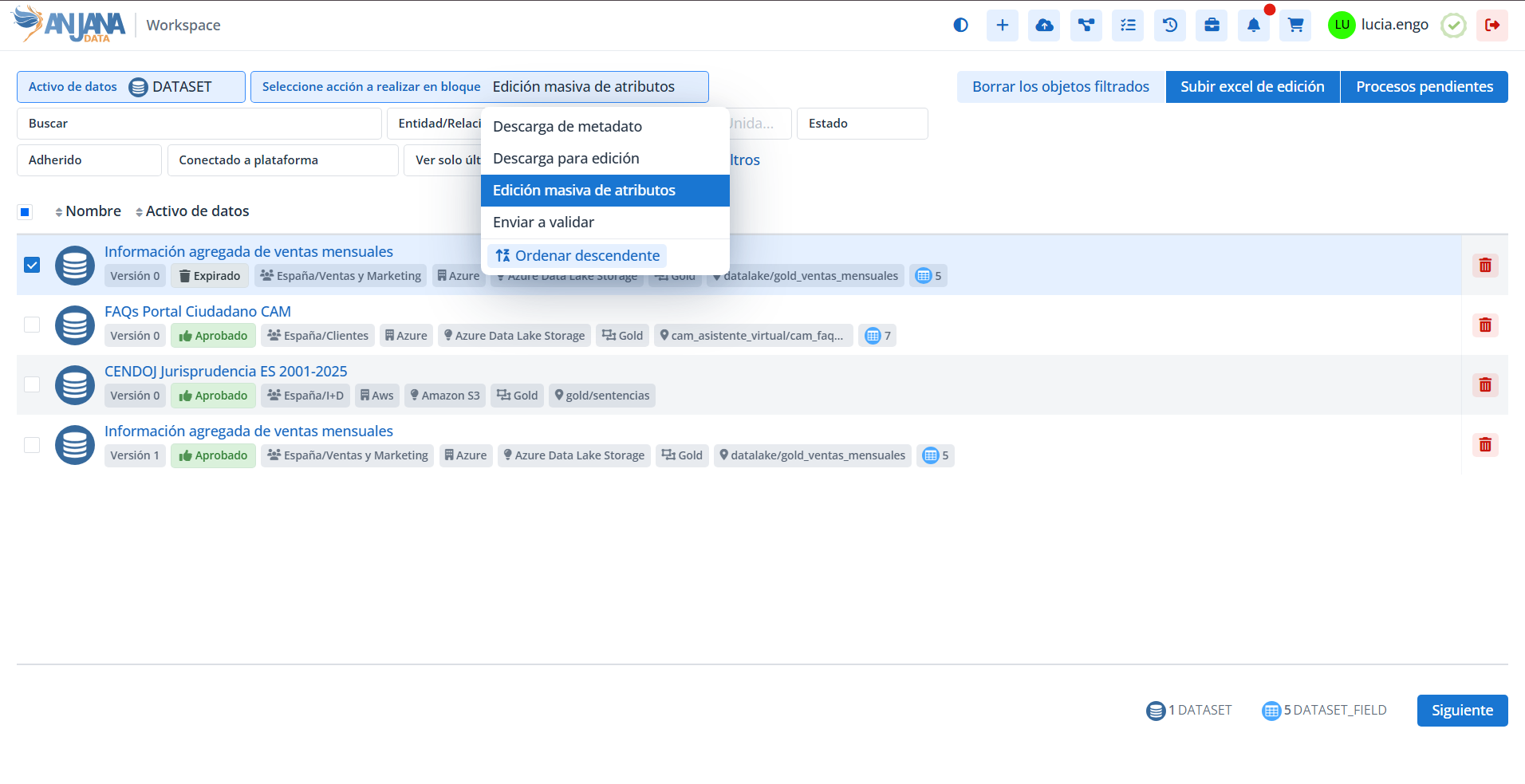Open the history clock icon
Viewport: 1525px width, 784px height.
1170,26
